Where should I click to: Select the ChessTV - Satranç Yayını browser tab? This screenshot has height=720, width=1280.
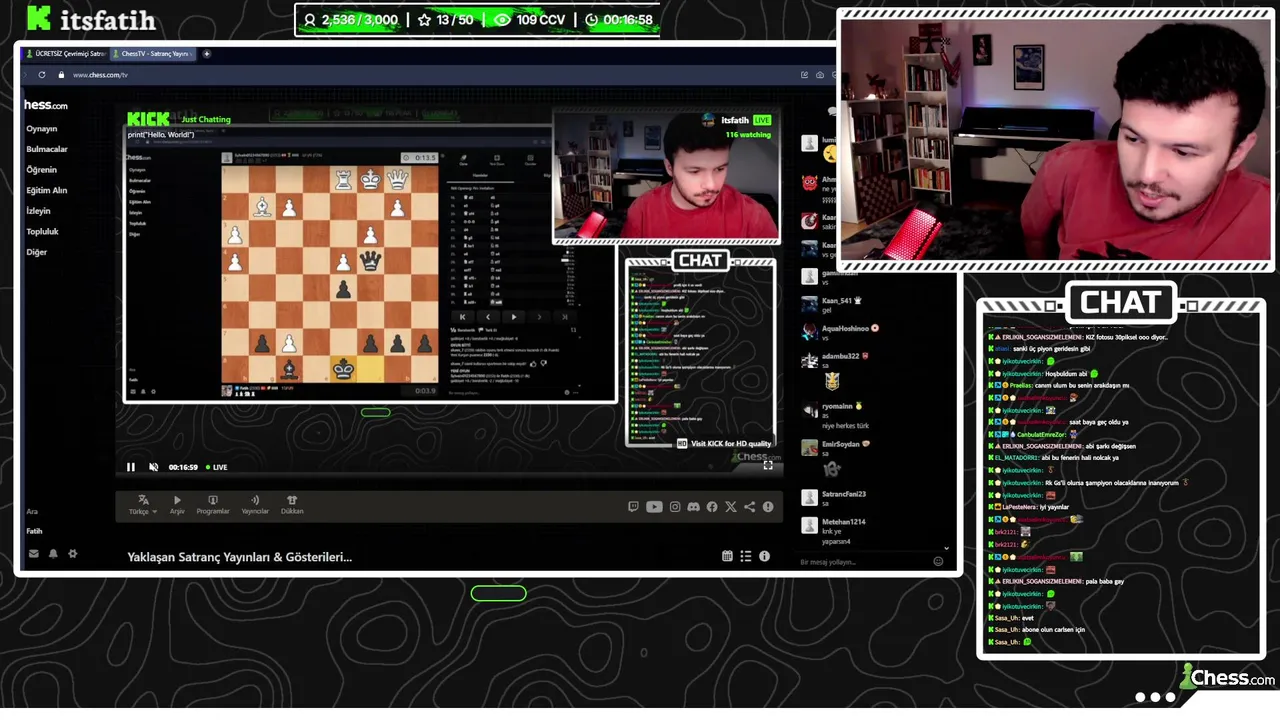click(153, 53)
